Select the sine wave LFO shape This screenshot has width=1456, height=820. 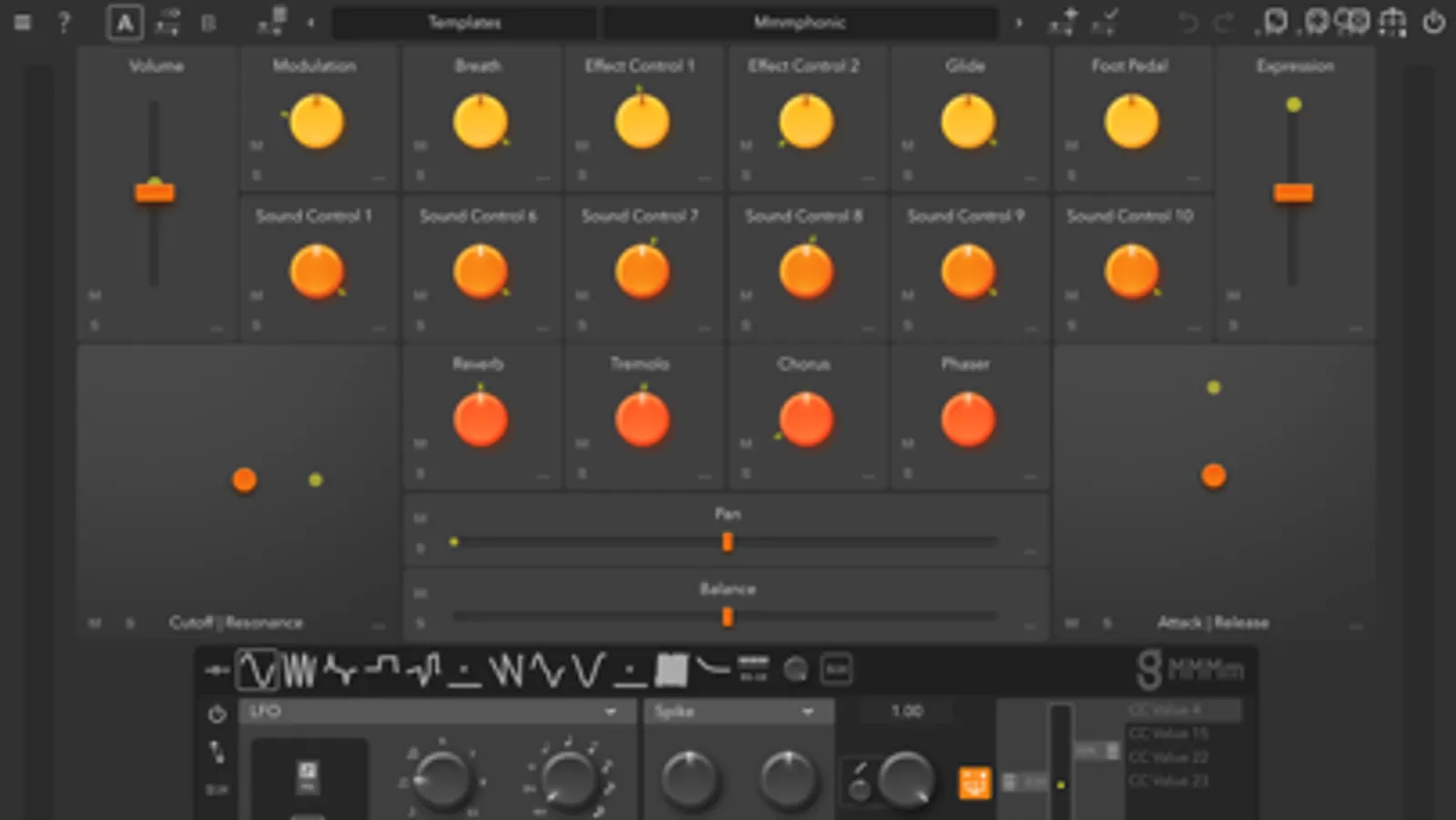tap(258, 670)
